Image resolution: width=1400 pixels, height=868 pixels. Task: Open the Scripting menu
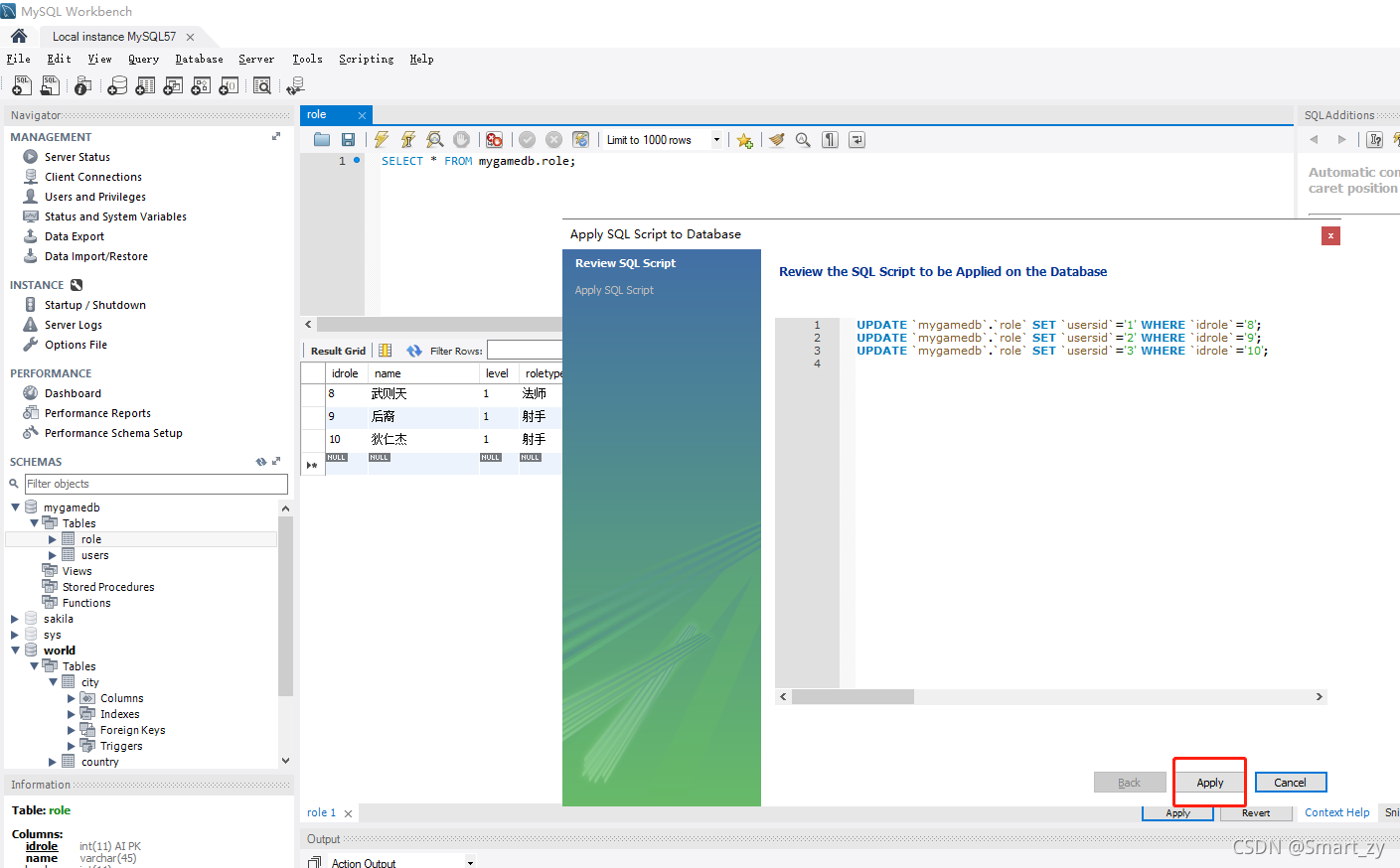coord(367,60)
